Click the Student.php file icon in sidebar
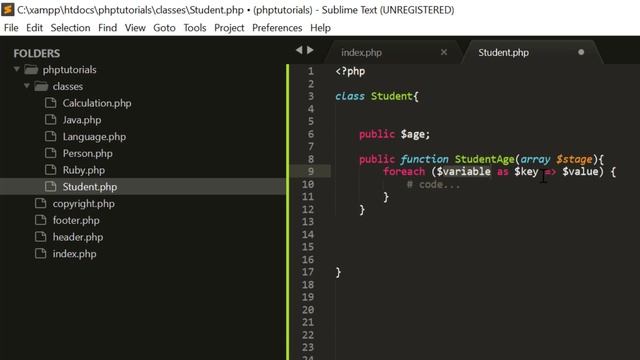 [x=51, y=187]
